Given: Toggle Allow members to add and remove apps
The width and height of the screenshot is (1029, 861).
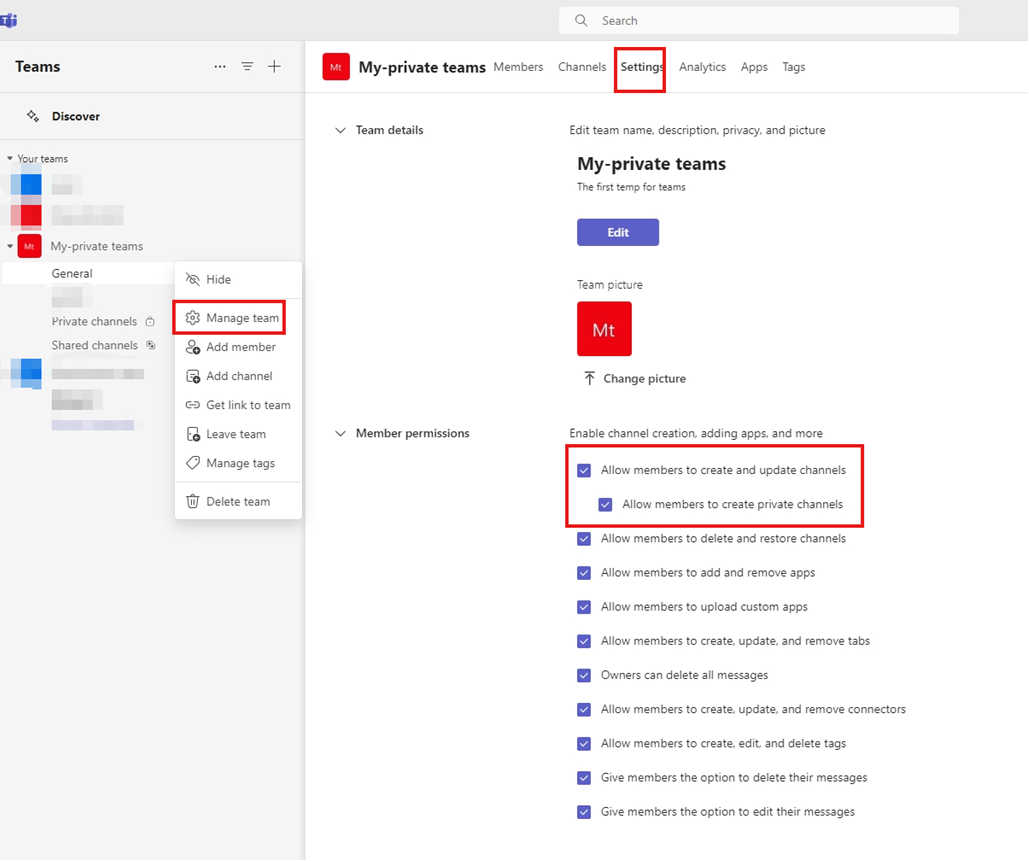Looking at the screenshot, I should click(584, 573).
